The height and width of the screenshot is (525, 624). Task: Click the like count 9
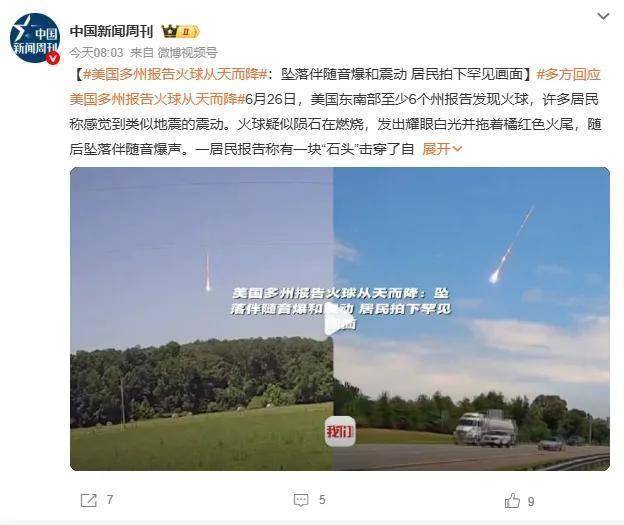pos(531,502)
